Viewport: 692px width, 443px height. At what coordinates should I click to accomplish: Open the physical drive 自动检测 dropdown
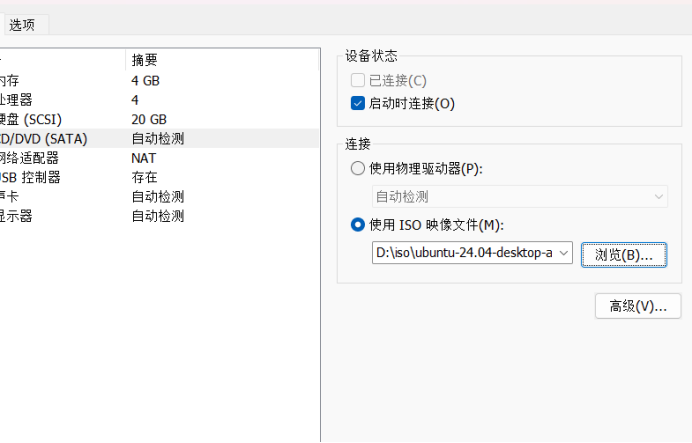tap(520, 197)
